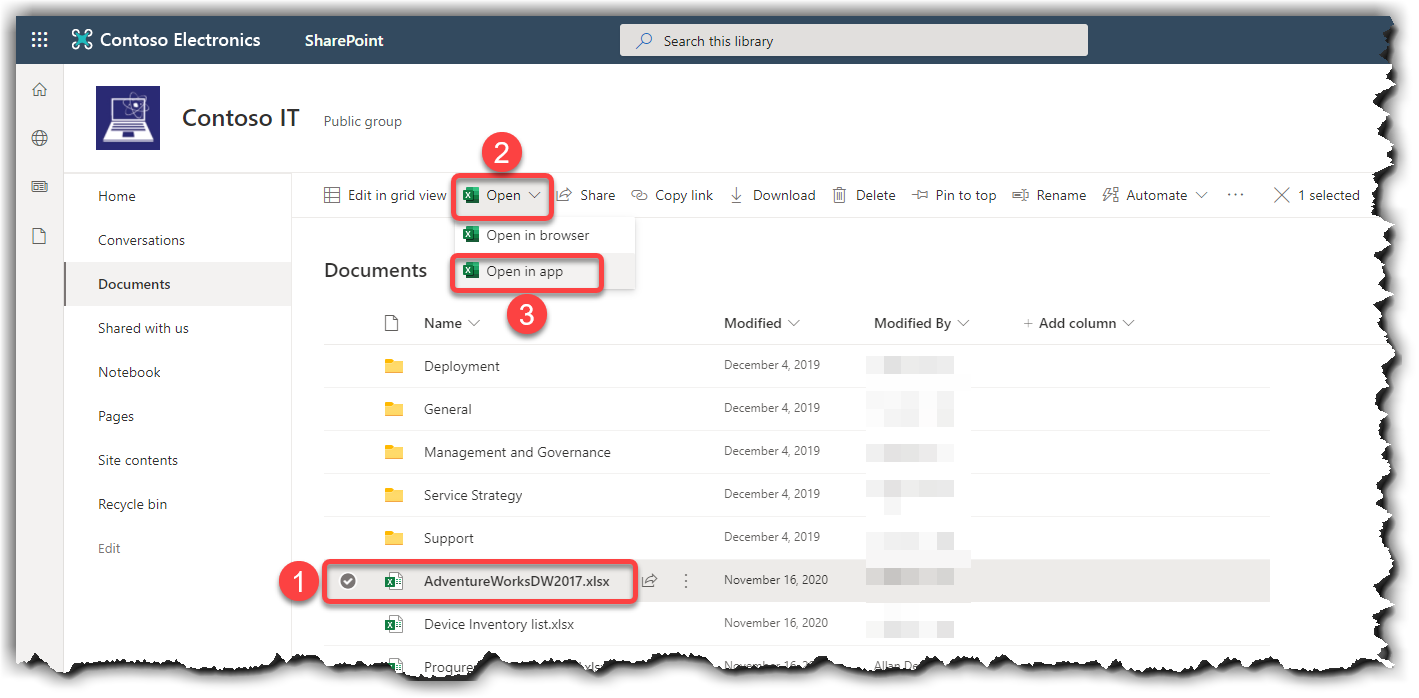Screen dimensions: 1419x698
Task: Click the Public group label
Action: point(363,121)
